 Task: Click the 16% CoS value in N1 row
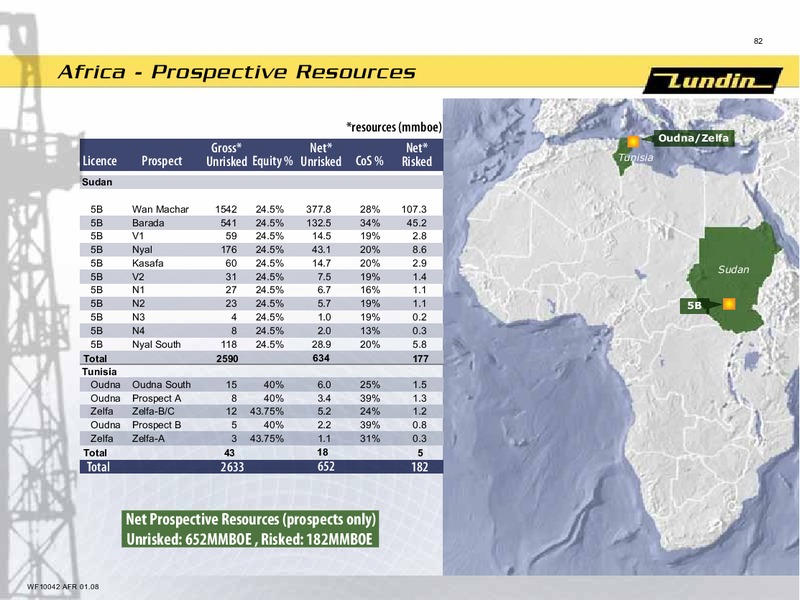tap(370, 290)
